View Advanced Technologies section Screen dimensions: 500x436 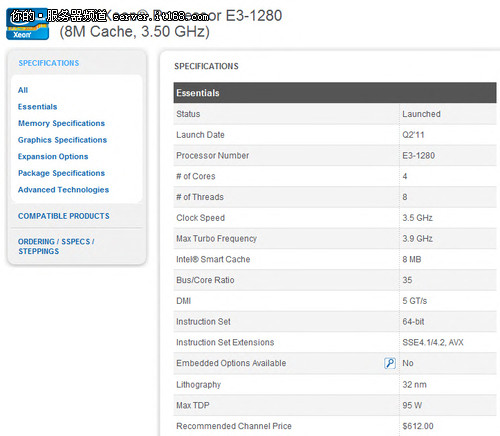[x=63, y=190]
